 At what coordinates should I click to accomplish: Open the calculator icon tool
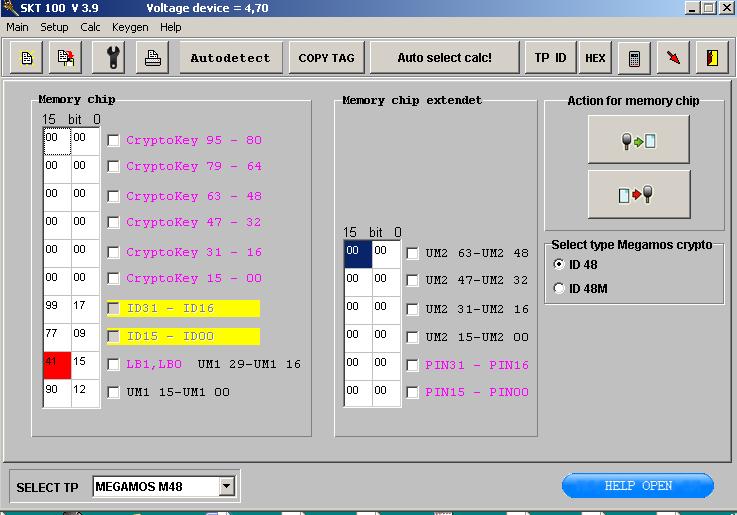[634, 58]
